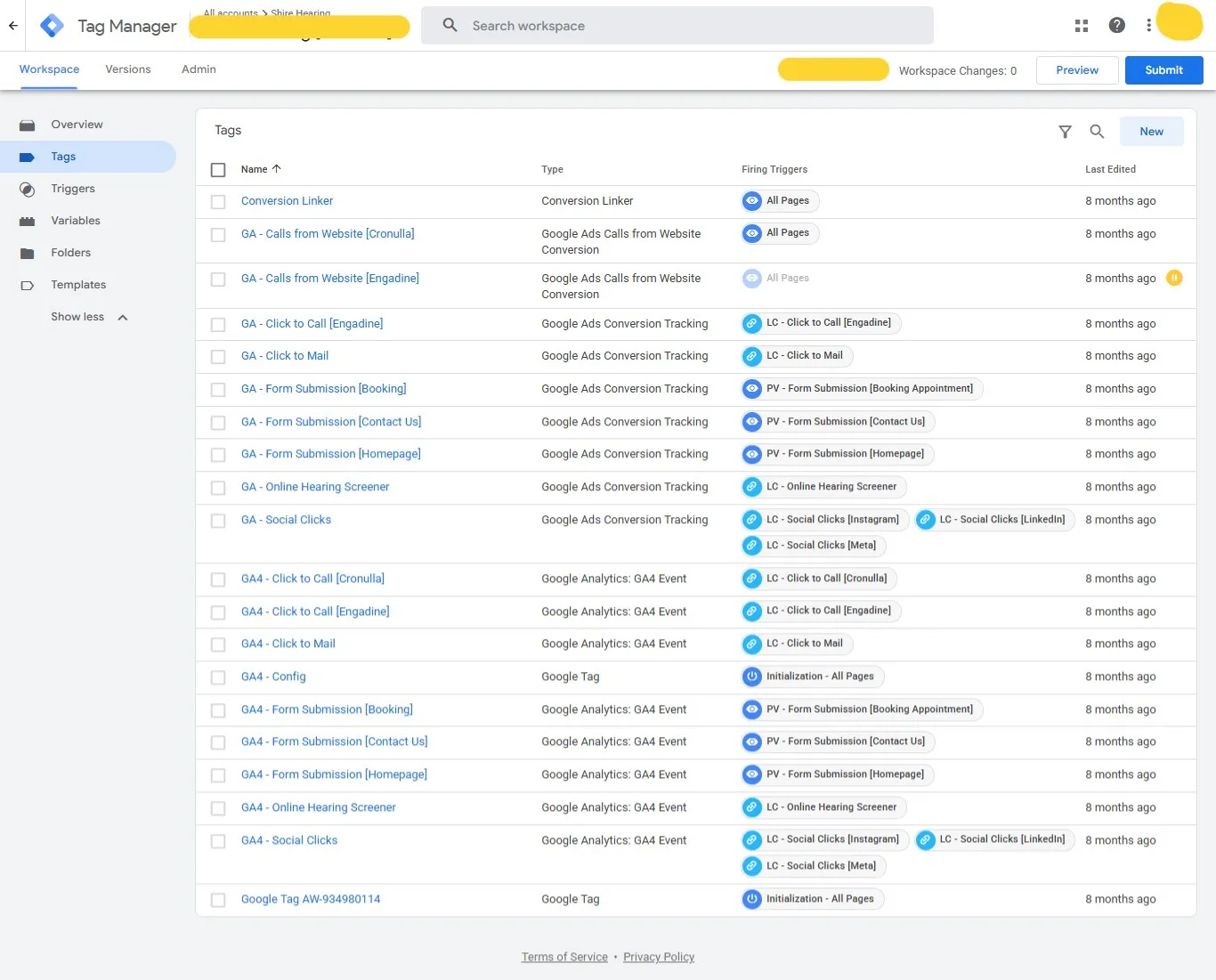Click the Variables icon in the sidebar
This screenshot has width=1216, height=980.
(x=28, y=221)
